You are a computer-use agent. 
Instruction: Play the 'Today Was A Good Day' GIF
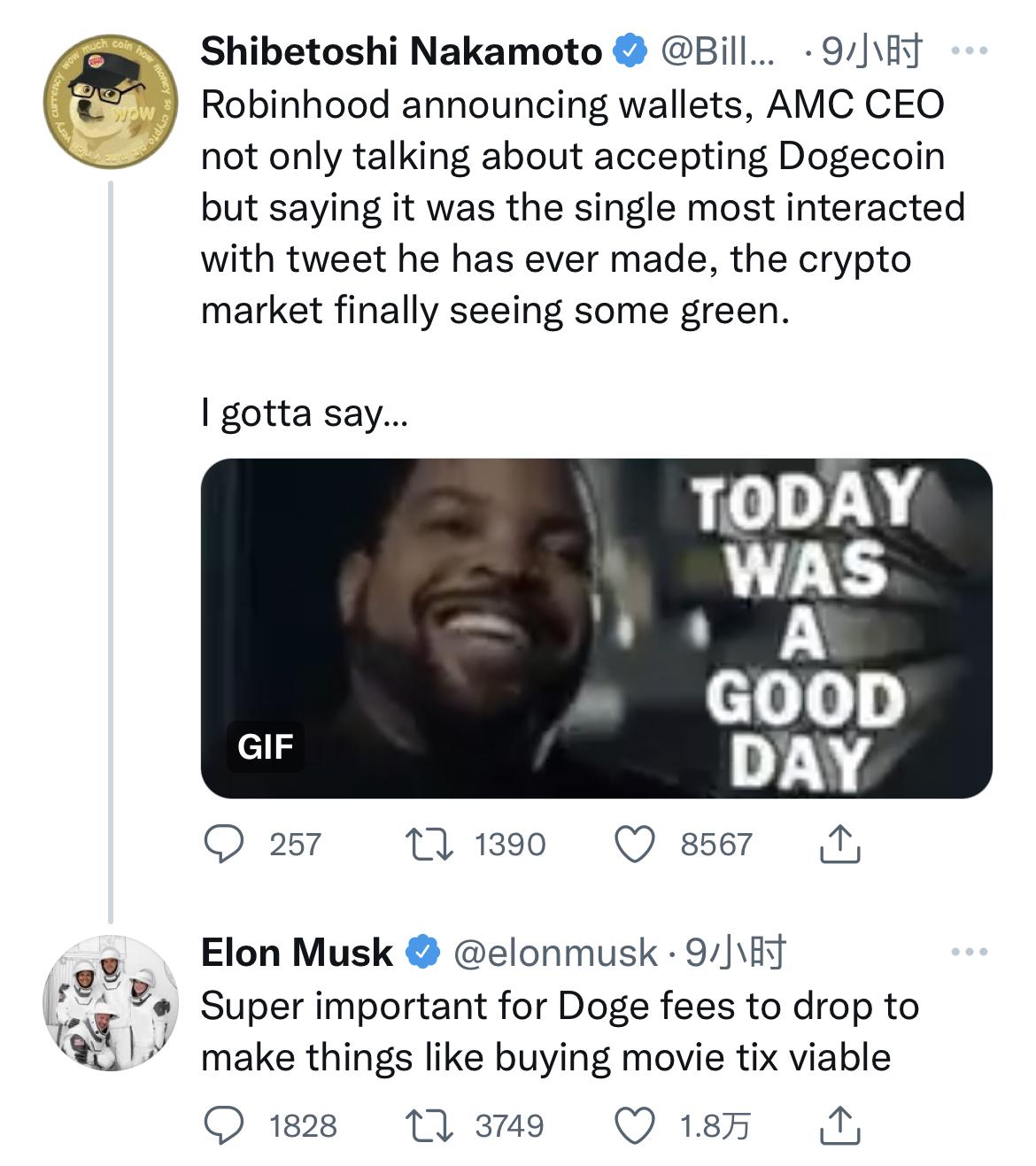click(596, 628)
